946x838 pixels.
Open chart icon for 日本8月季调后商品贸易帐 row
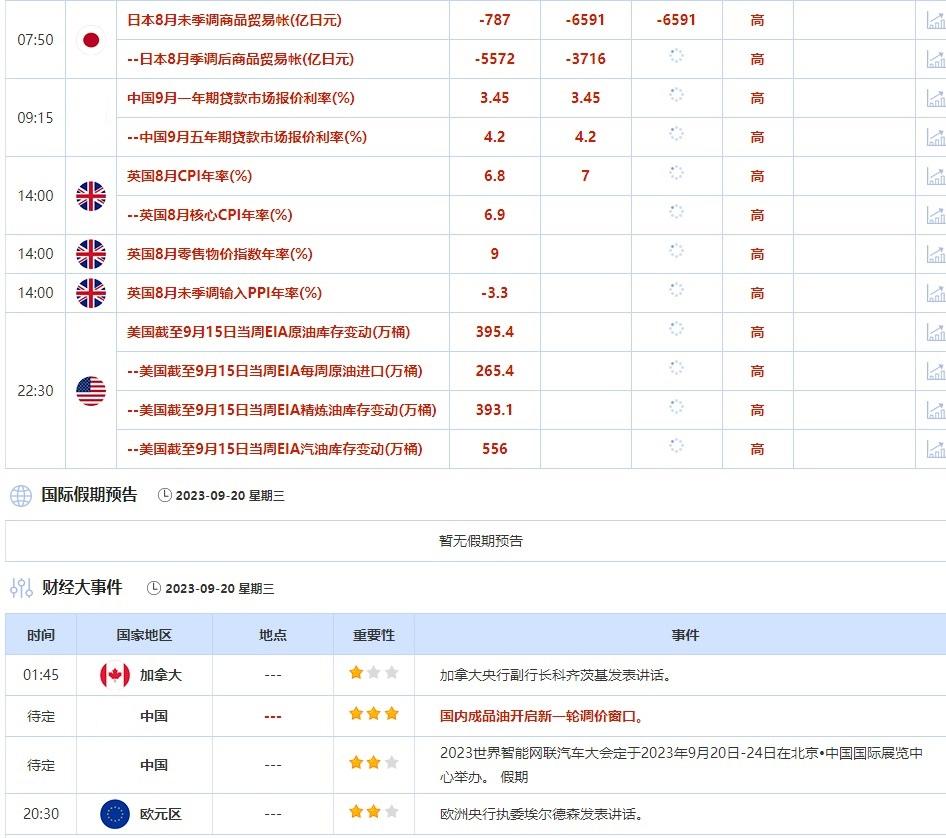coord(936,59)
